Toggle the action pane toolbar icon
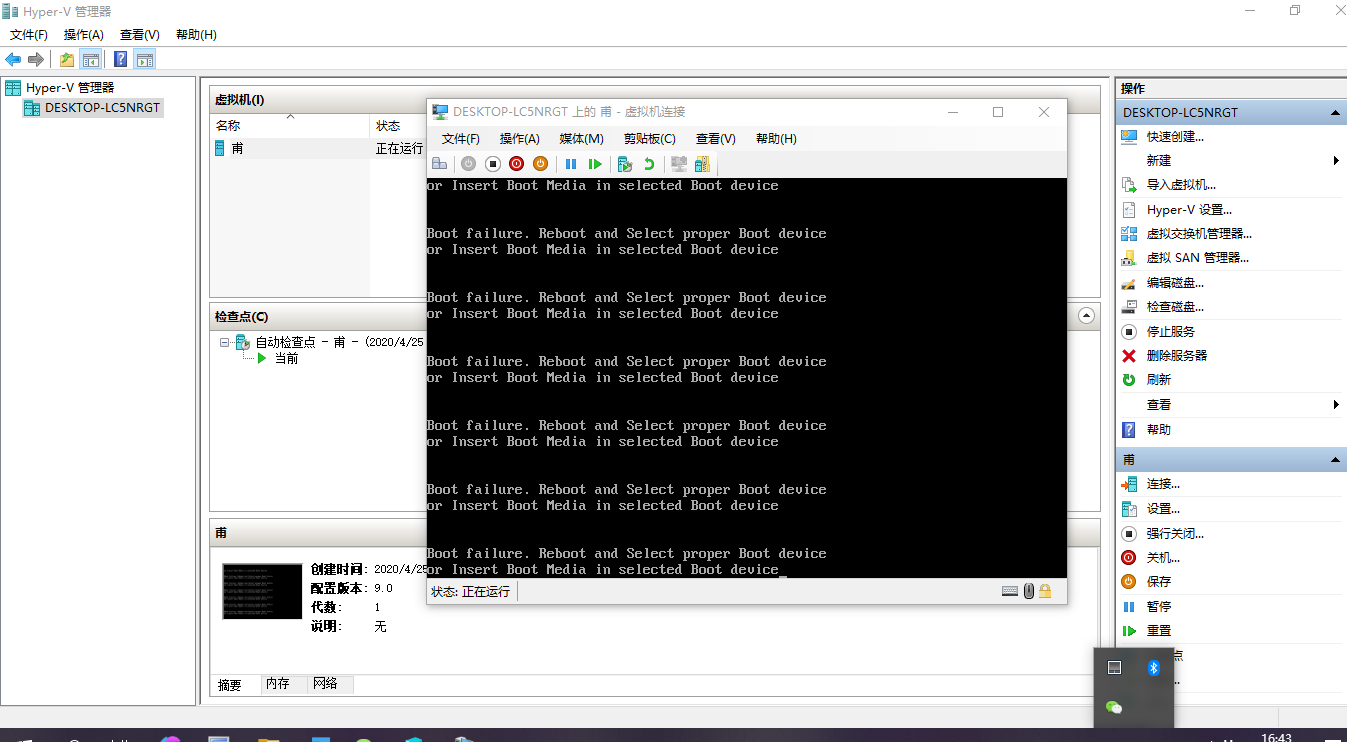1347x742 pixels. coord(145,59)
